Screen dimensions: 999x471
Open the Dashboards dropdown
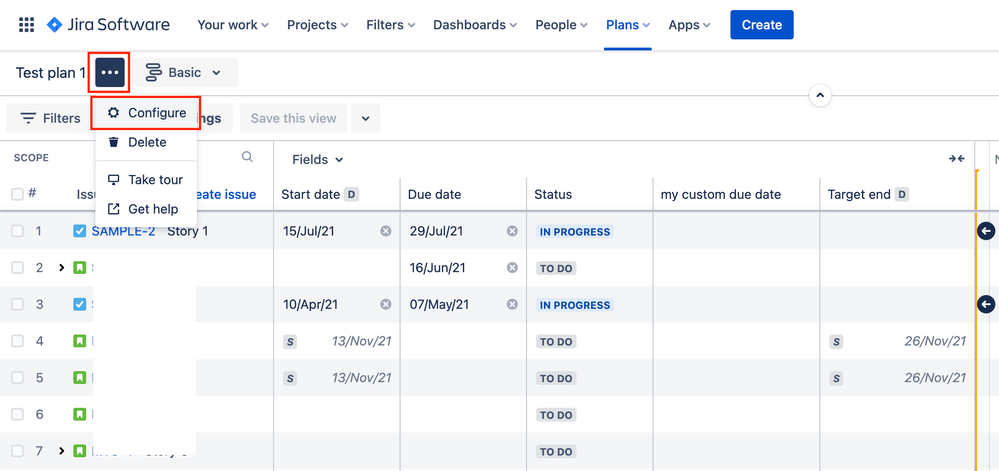(x=475, y=25)
